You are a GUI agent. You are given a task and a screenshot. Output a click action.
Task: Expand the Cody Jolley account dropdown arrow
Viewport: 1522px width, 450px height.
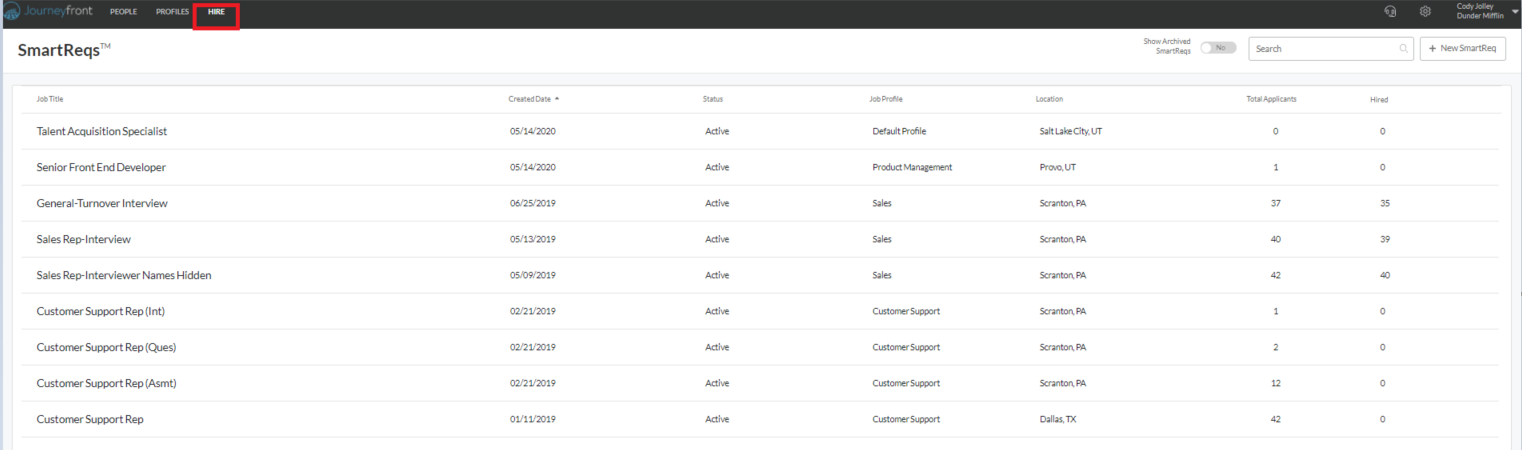click(x=1515, y=11)
